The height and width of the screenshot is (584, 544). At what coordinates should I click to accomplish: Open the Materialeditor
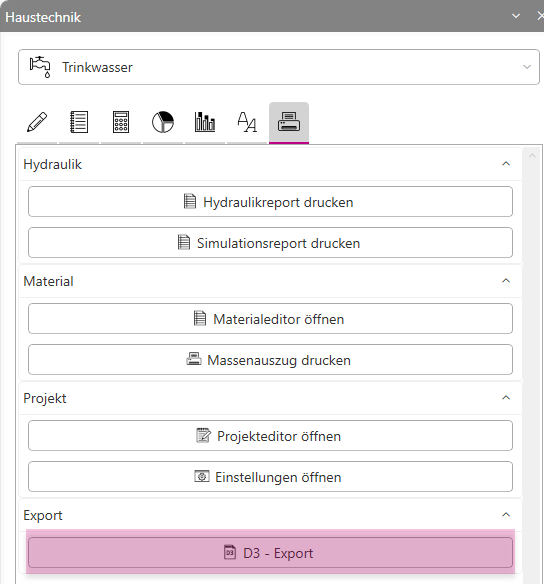[270, 318]
